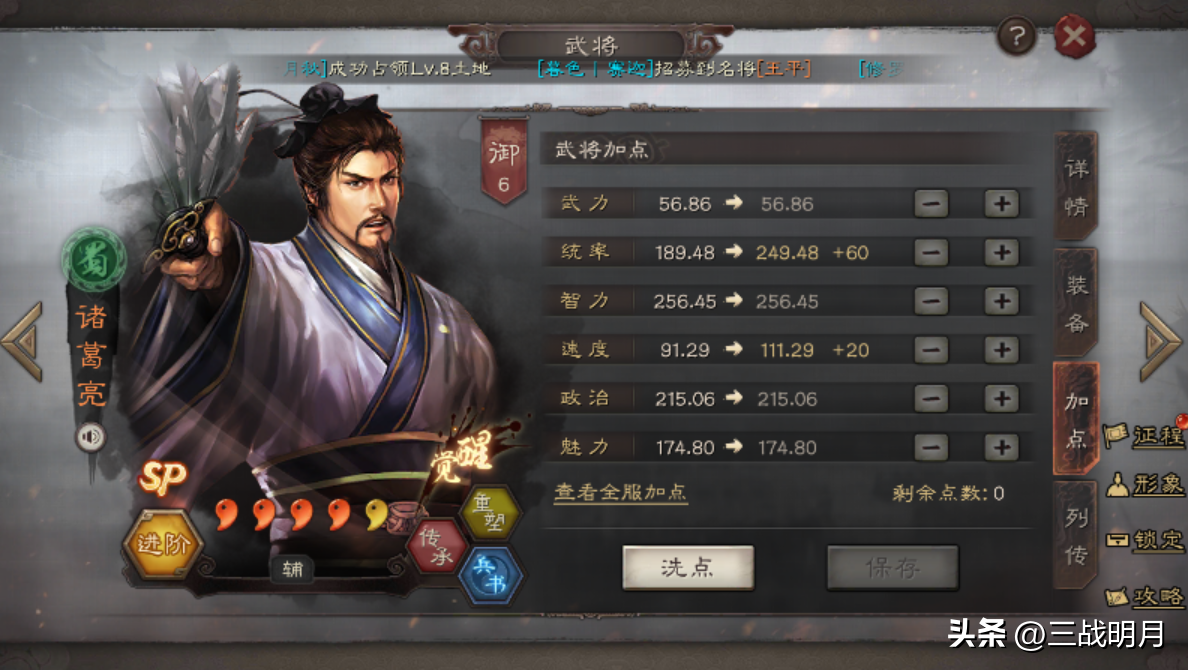This screenshot has height=670, width=1188.
Task: Open the 征程 flag icon
Action: [x=1144, y=435]
